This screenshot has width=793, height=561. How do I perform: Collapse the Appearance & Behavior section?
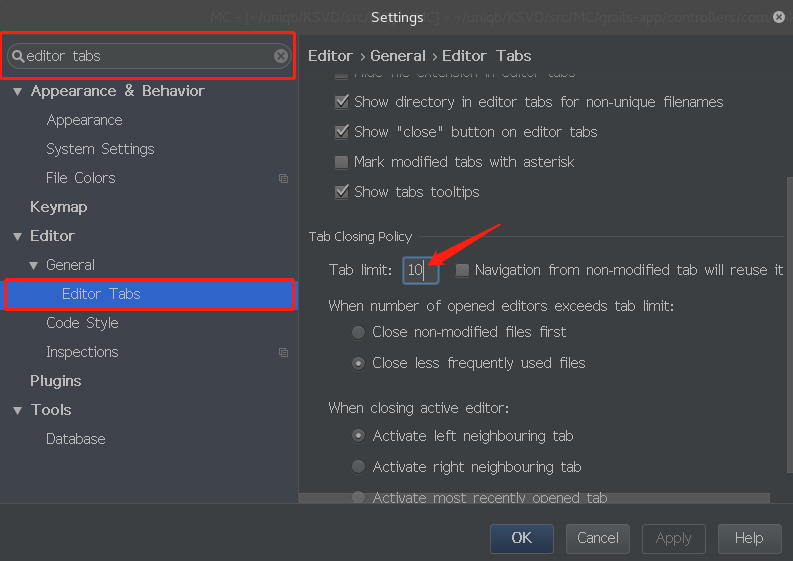click(x=18, y=92)
